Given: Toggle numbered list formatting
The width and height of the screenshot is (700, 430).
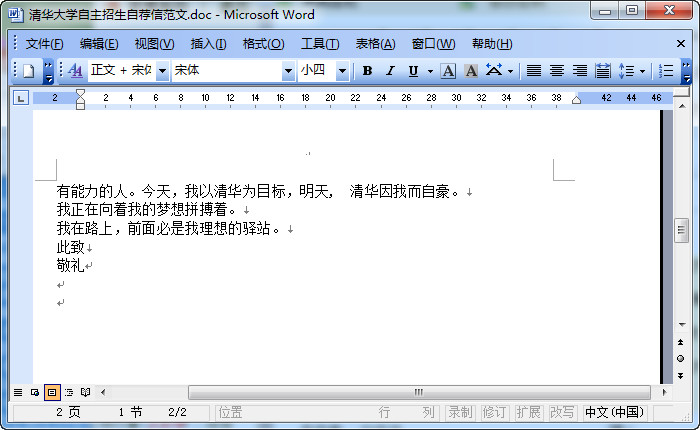Looking at the screenshot, I should (666, 71).
